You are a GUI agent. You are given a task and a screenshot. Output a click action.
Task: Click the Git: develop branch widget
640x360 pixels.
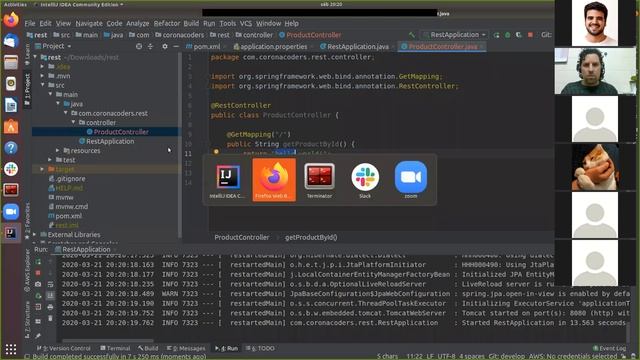point(507,356)
